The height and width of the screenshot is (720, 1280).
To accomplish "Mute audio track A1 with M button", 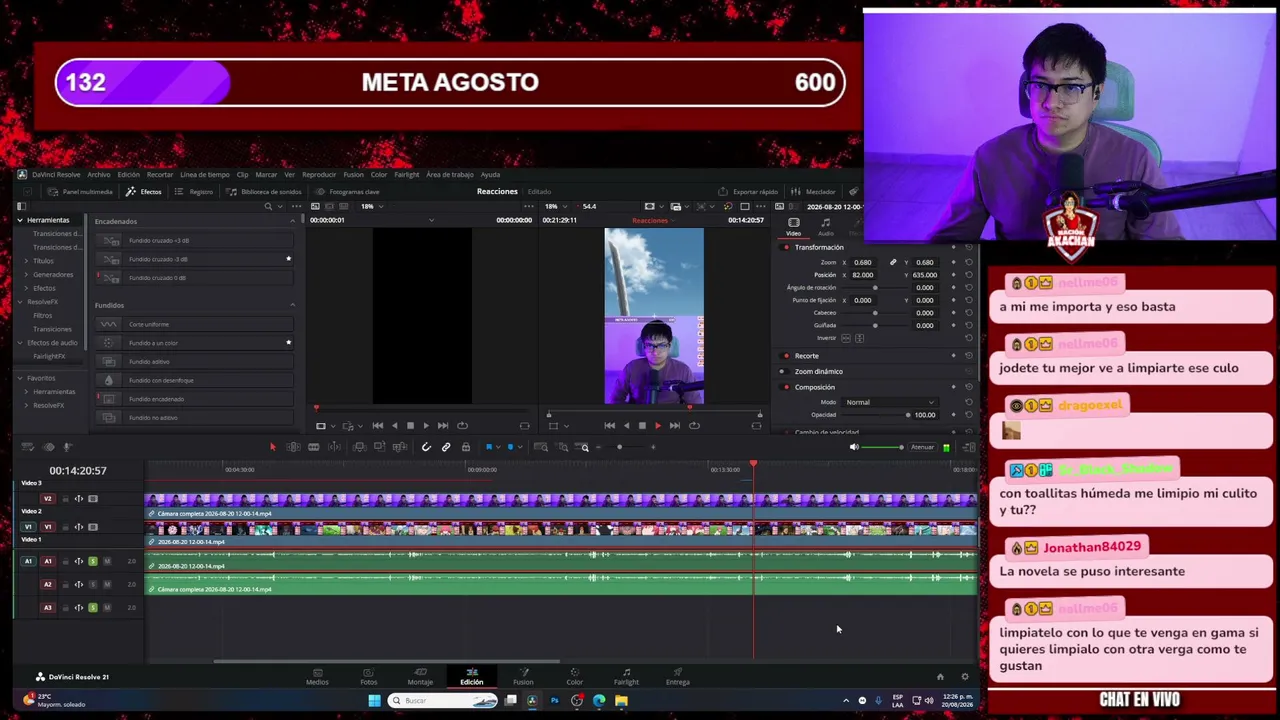I will tap(107, 561).
